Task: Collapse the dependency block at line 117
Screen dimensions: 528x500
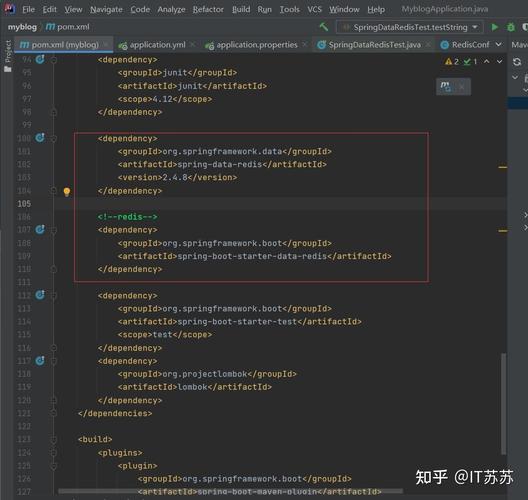Action: [54, 361]
